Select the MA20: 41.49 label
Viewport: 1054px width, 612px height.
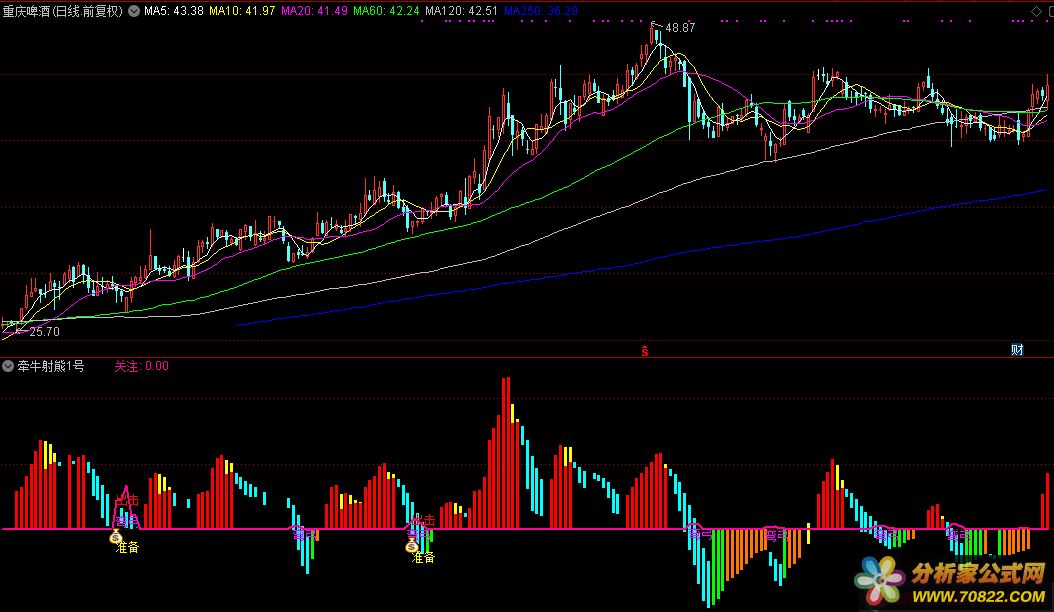click(314, 11)
